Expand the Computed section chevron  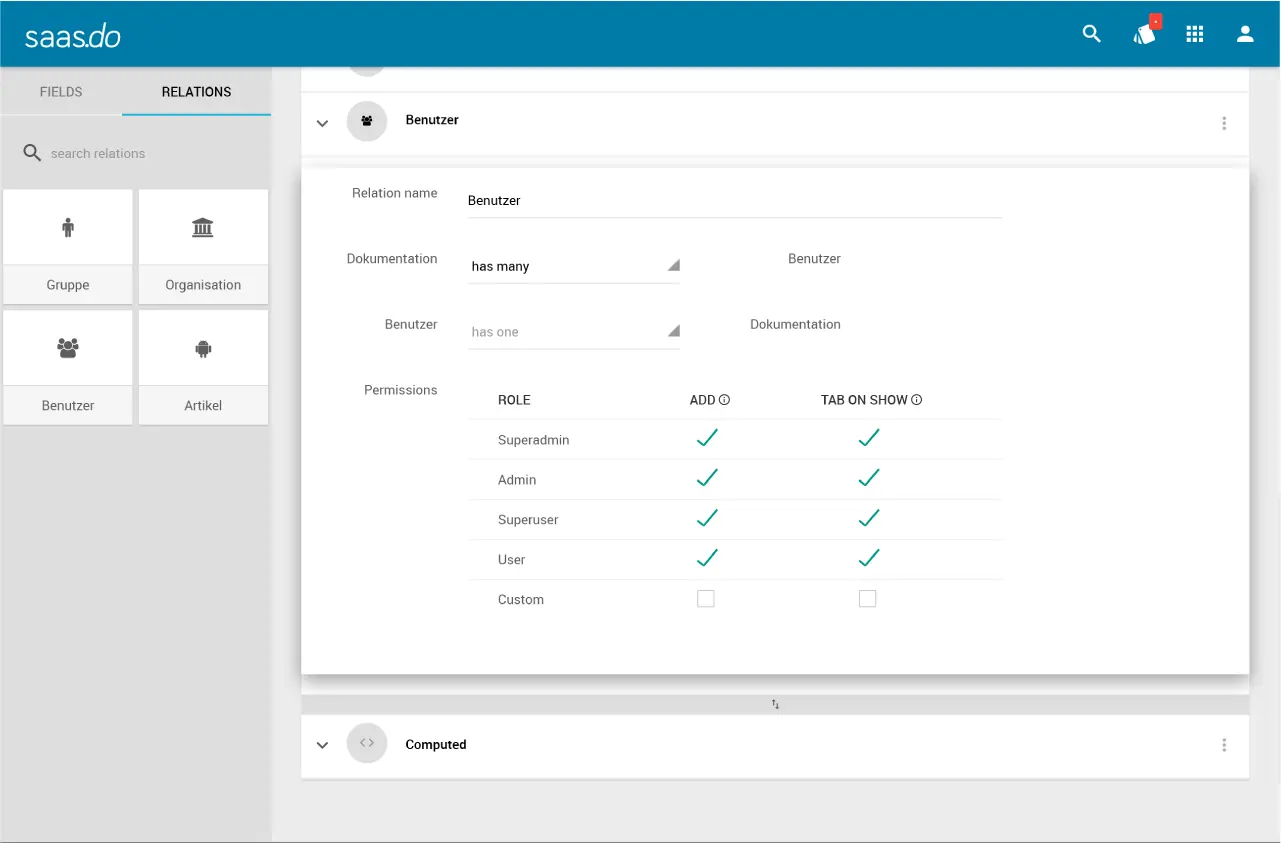(x=322, y=745)
